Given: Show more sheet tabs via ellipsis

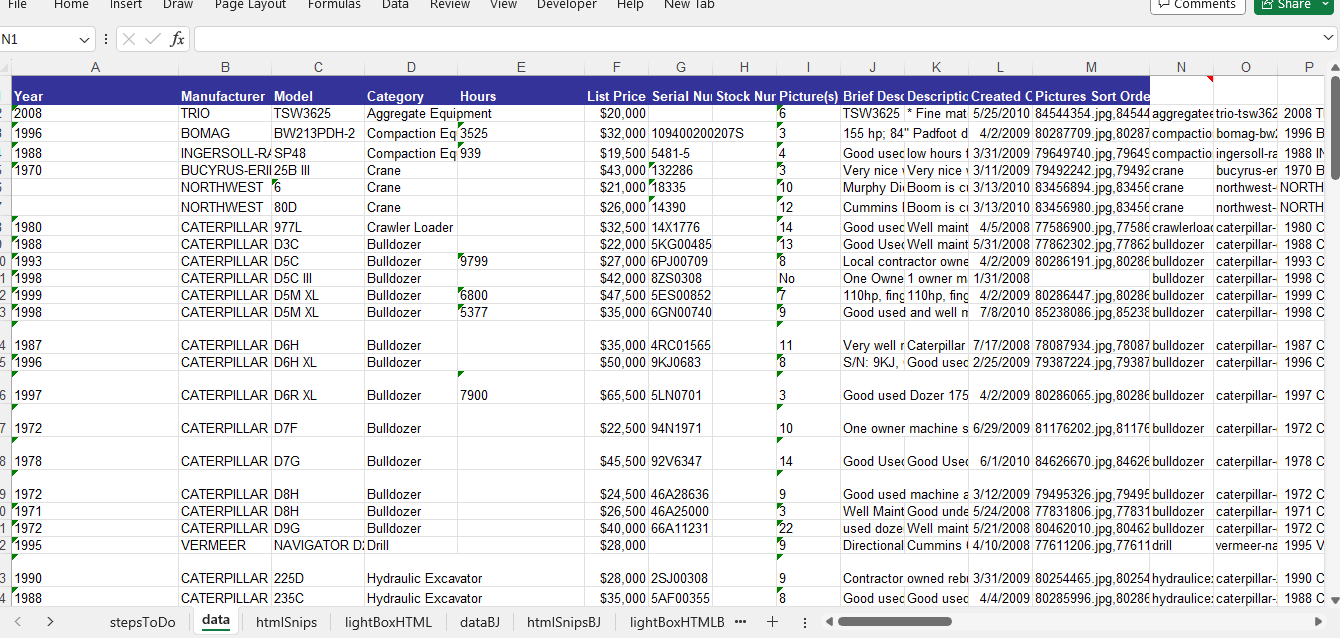Looking at the screenshot, I should [x=740, y=622].
